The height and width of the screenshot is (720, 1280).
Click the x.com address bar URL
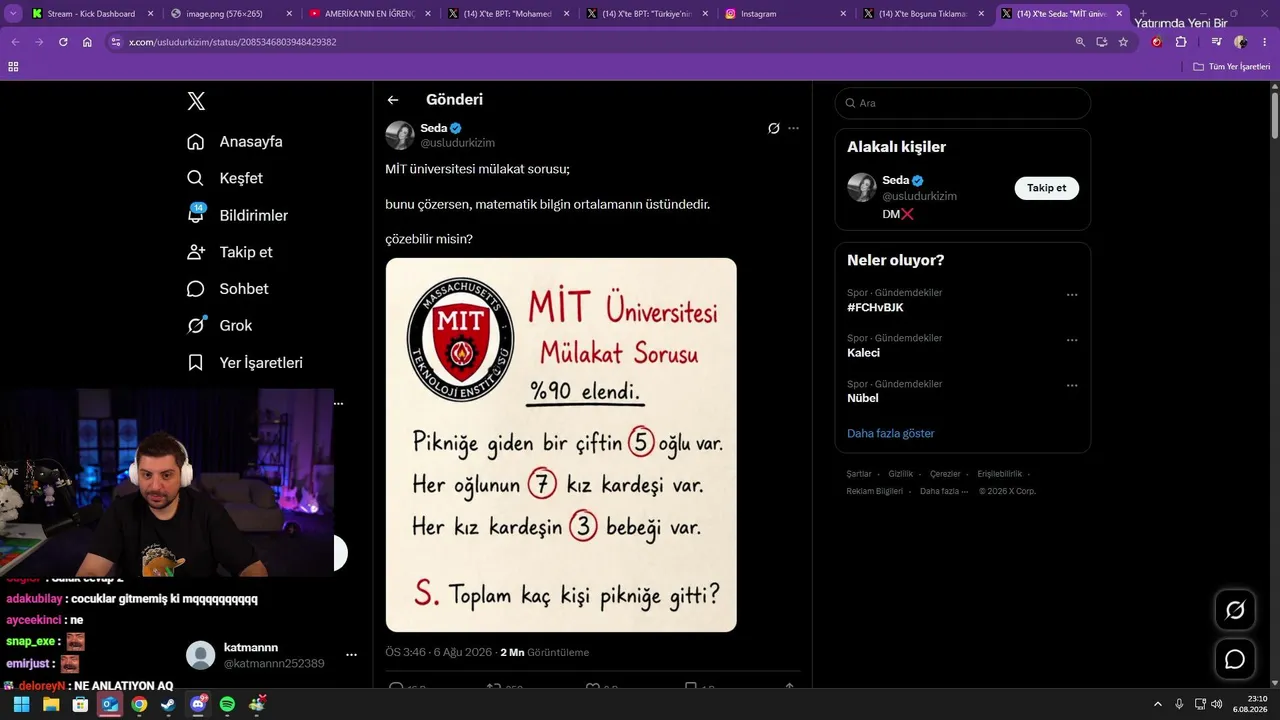click(232, 42)
